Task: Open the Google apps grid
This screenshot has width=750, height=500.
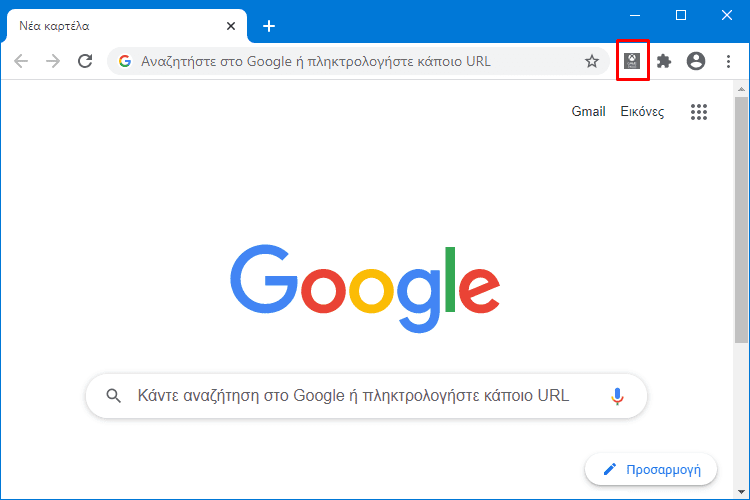Action: coord(699,112)
